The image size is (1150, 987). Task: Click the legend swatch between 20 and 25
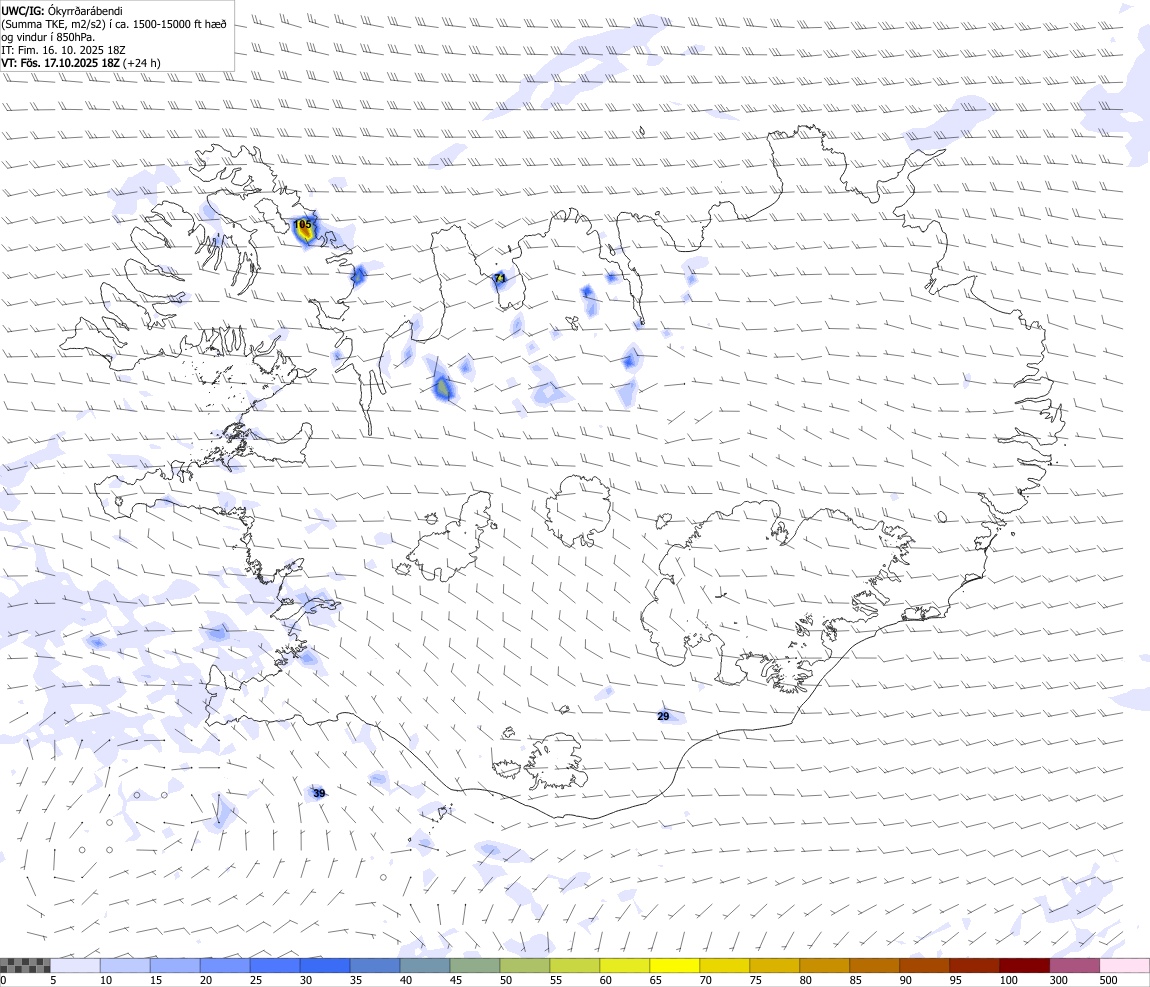click(225, 965)
